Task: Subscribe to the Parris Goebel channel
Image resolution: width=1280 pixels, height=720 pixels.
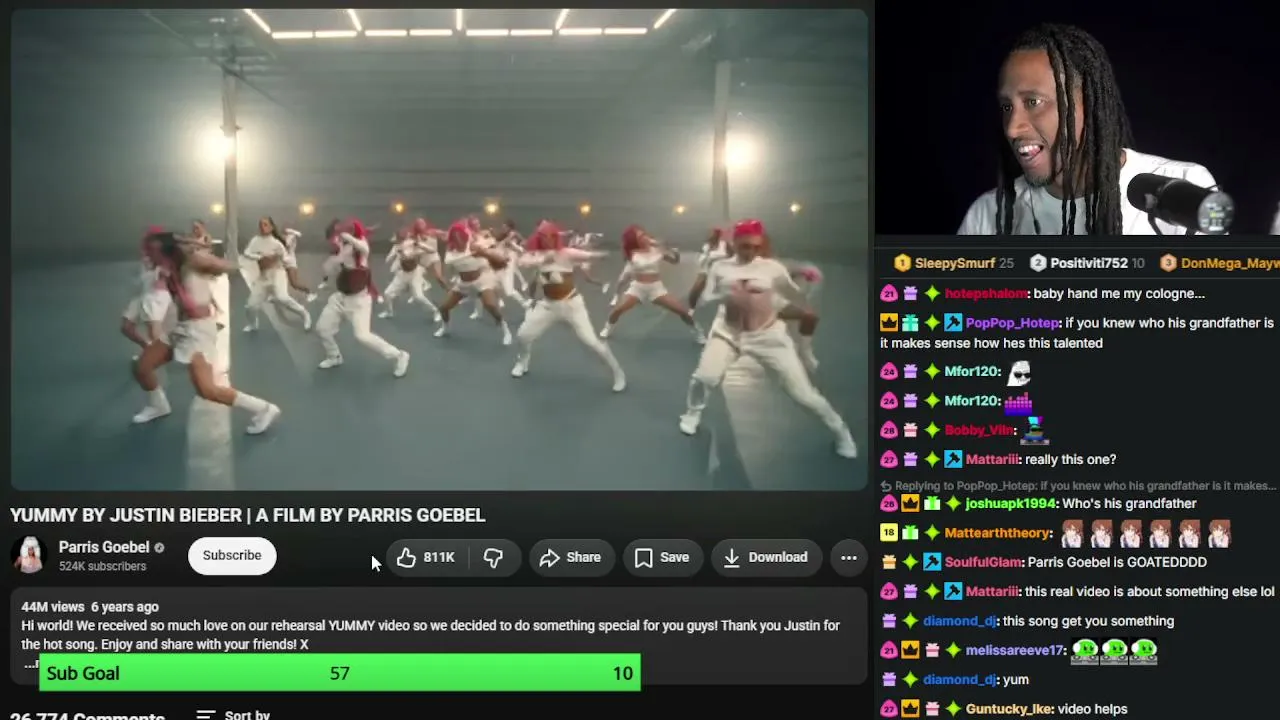Action: pos(232,555)
